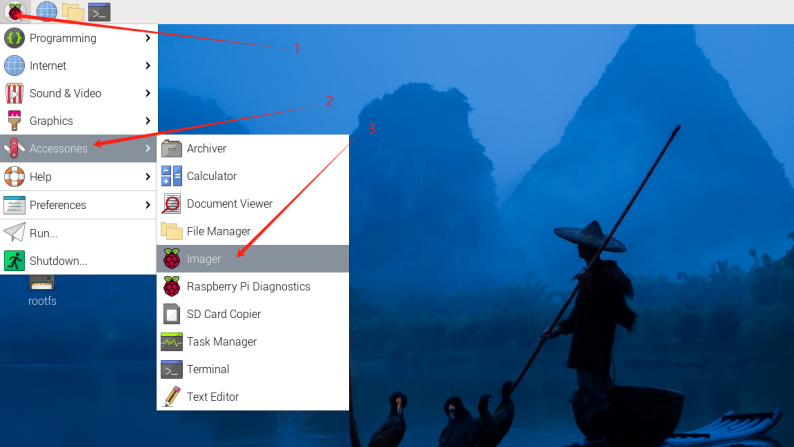This screenshot has width=794, height=447.
Task: Open the web browser globe icon
Action: (46, 11)
